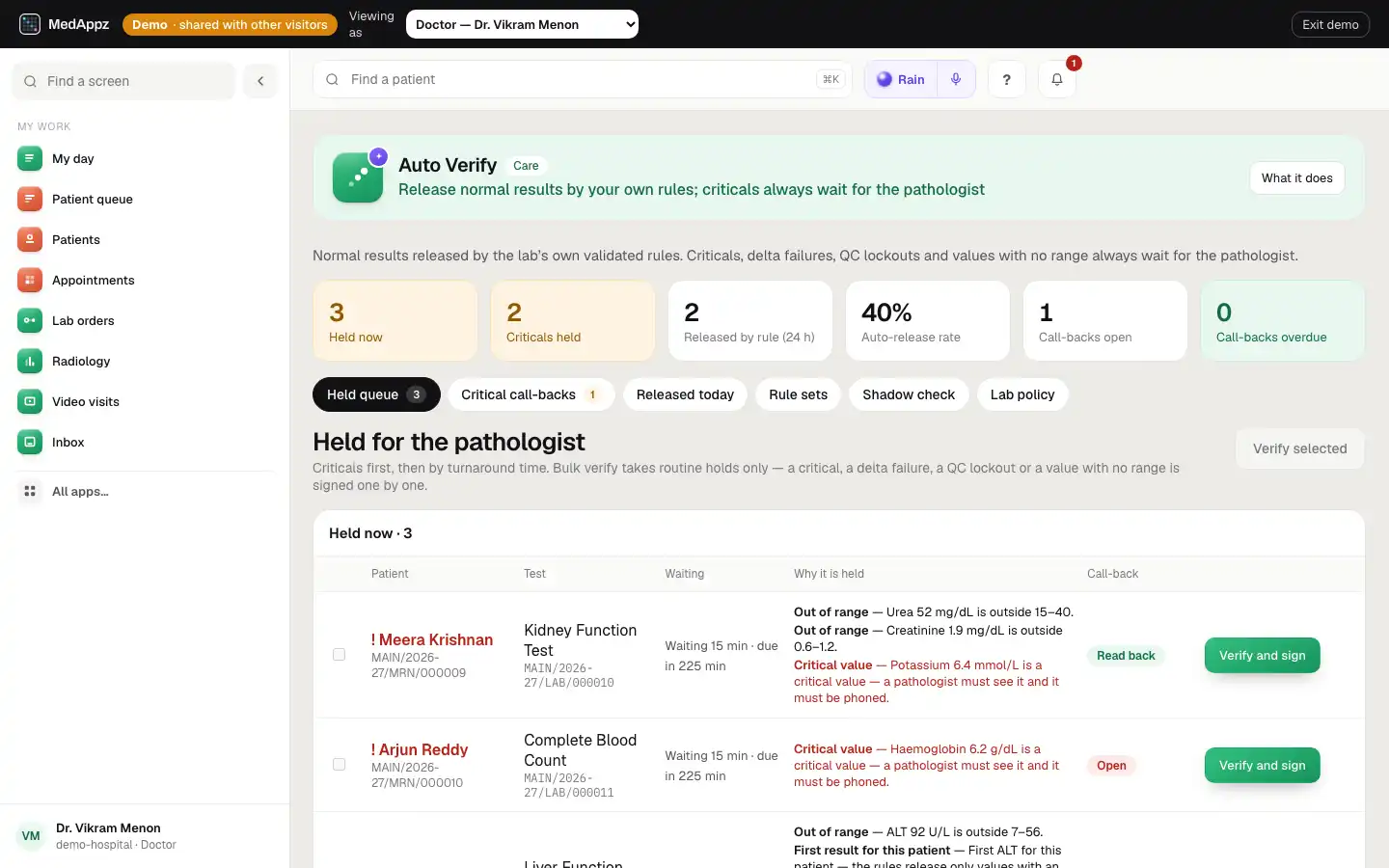This screenshot has width=1389, height=868.
Task: Click the Auto Verify app icon
Action: (x=358, y=177)
